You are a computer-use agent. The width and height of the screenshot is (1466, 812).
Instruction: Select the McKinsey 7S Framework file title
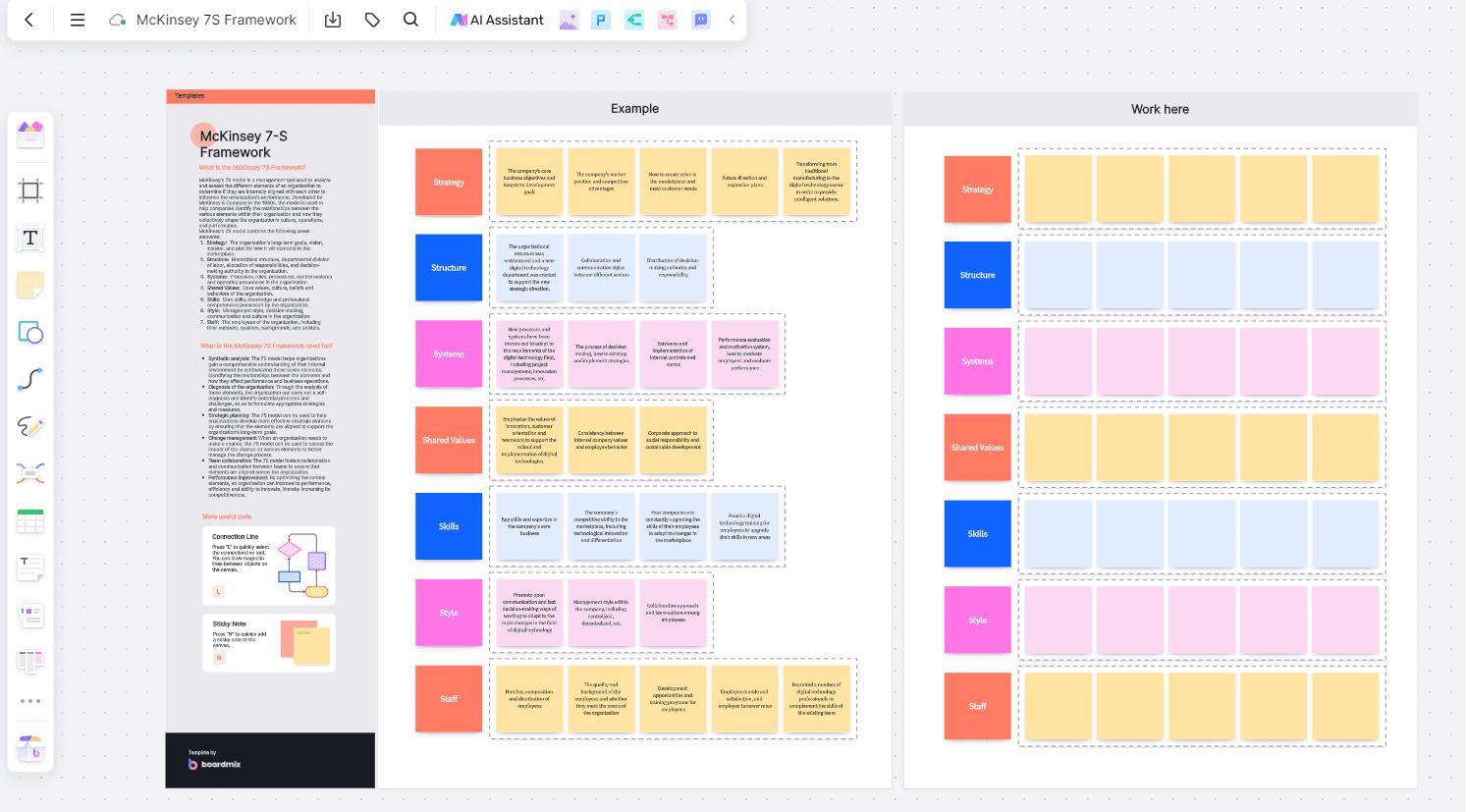pyautogui.click(x=216, y=20)
